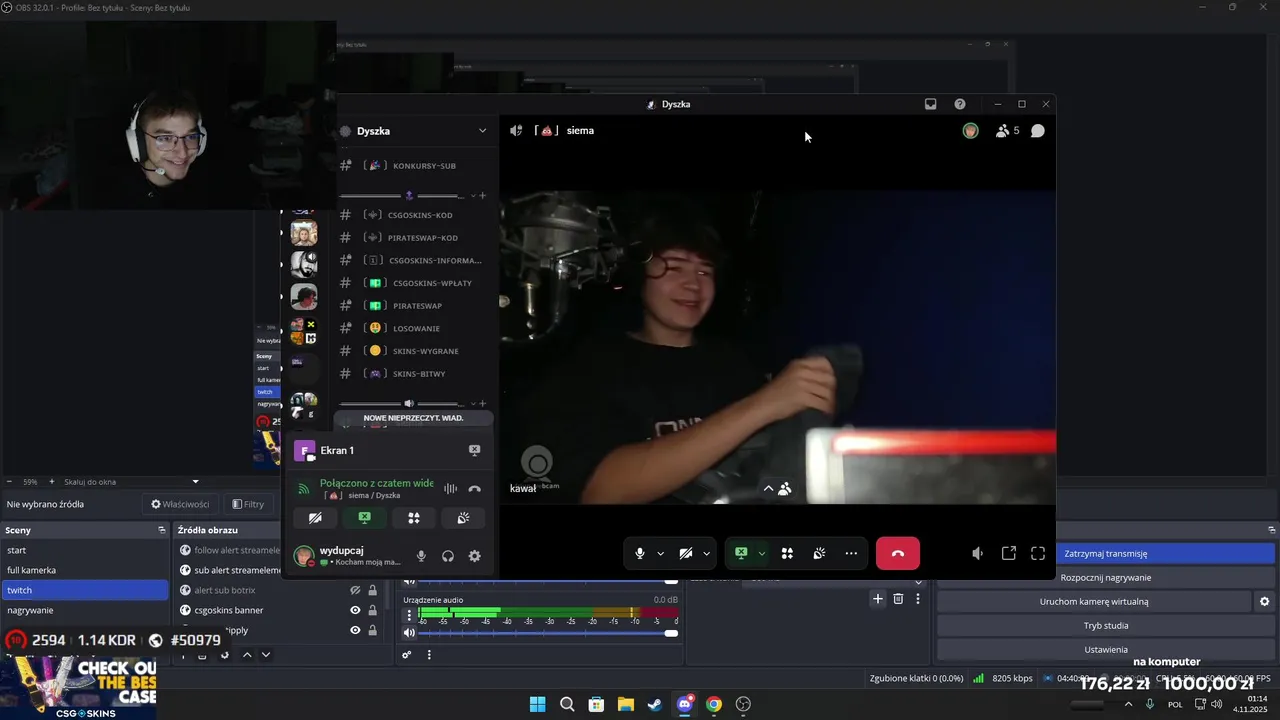
Task: Adjust the Urządzenie audio volume slider
Action: [x=547, y=633]
